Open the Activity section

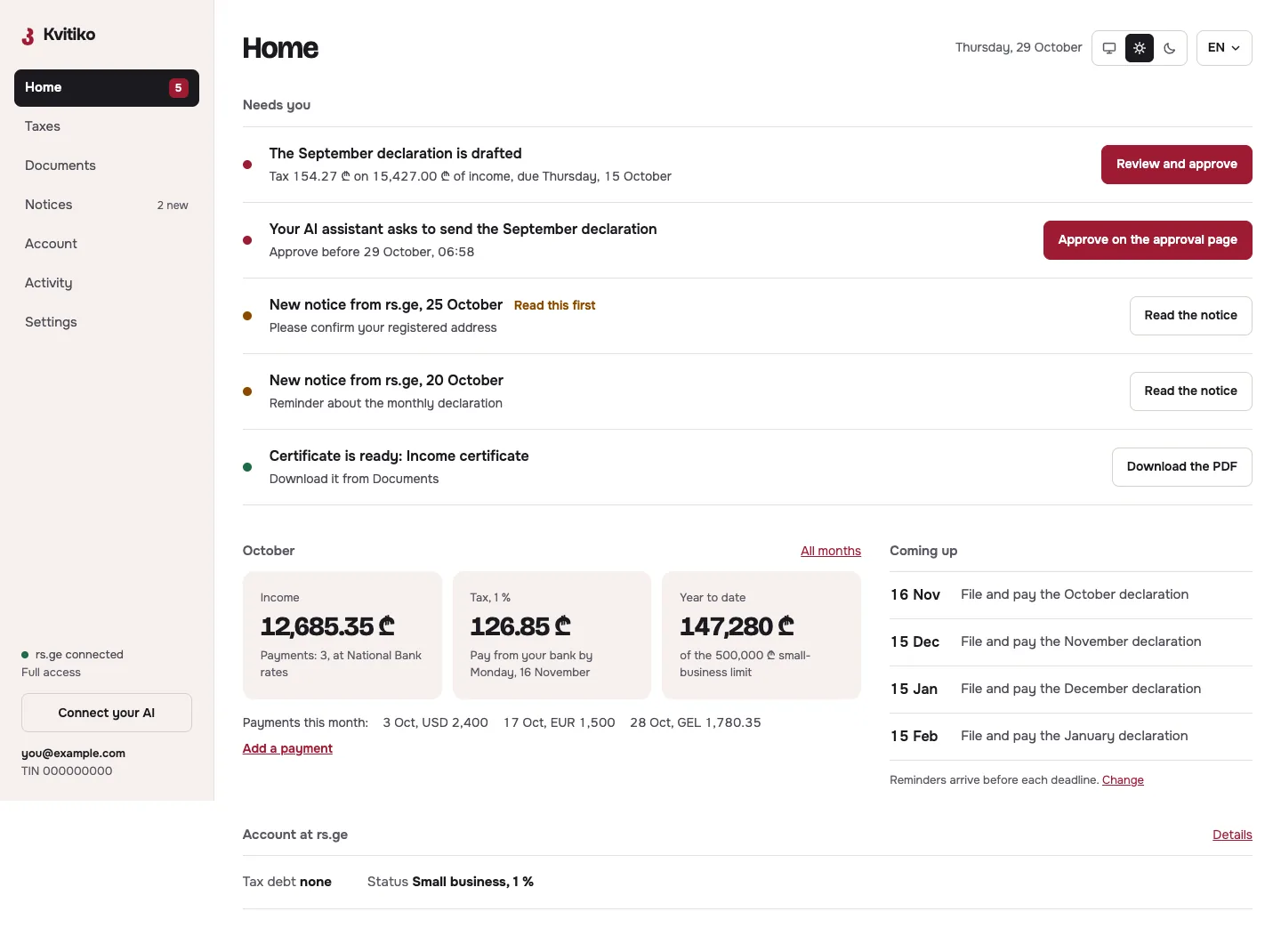[107, 283]
